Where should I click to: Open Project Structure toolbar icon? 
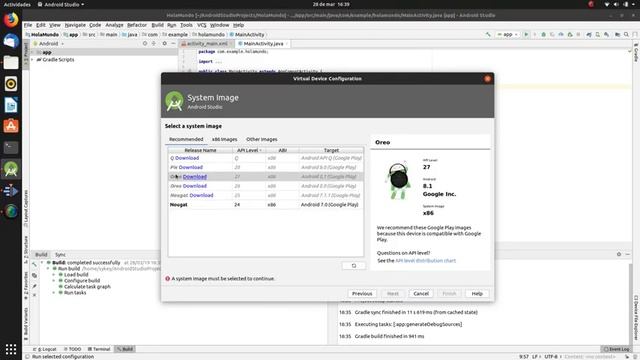(618, 35)
